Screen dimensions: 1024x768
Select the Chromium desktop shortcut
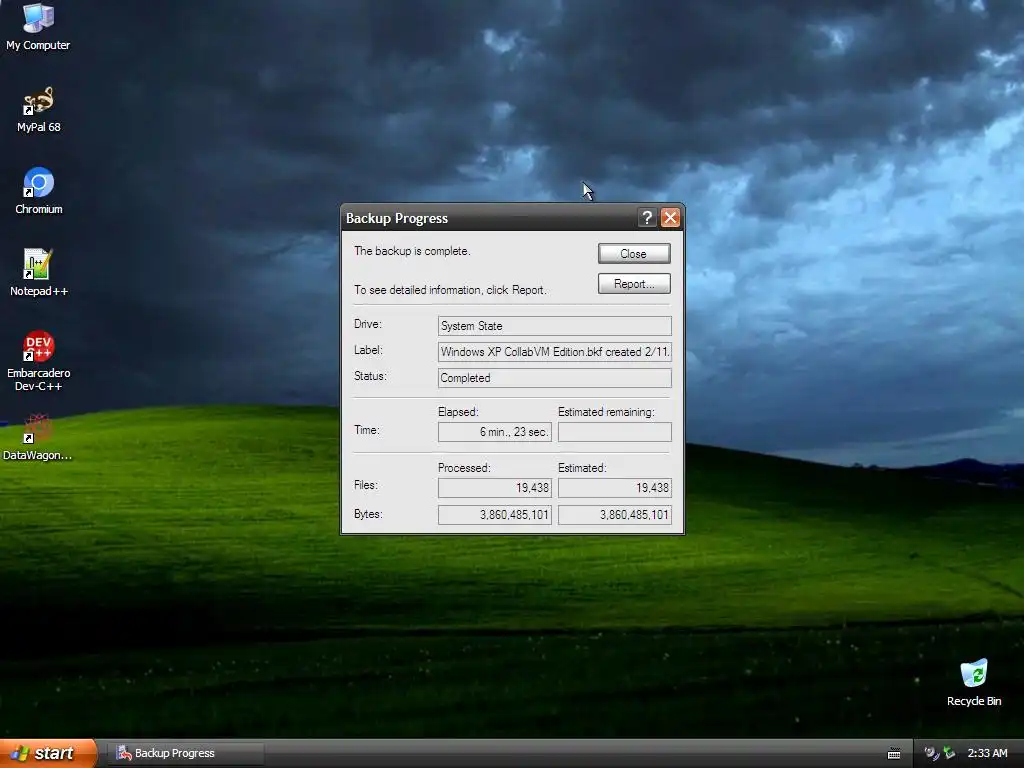pyautogui.click(x=39, y=191)
